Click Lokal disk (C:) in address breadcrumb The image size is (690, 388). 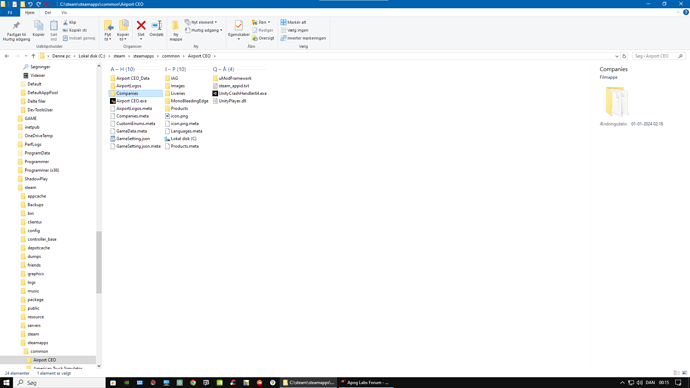(92, 56)
